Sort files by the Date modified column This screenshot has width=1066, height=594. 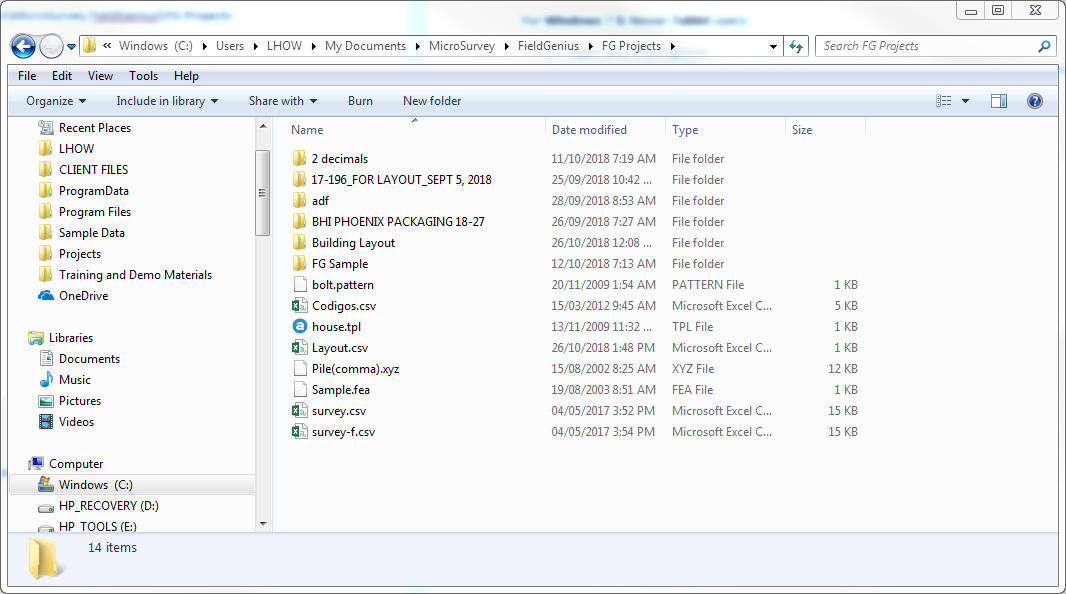[x=590, y=130]
